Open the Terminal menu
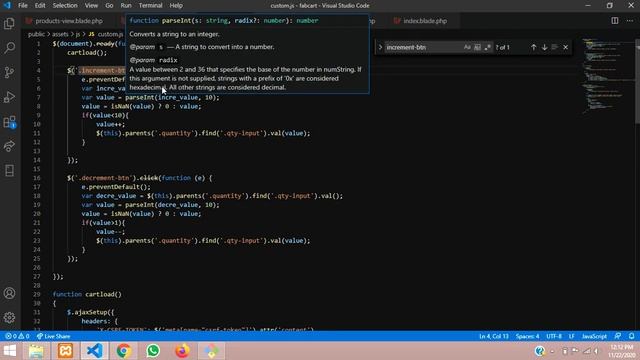 pyautogui.click(x=150, y=5)
